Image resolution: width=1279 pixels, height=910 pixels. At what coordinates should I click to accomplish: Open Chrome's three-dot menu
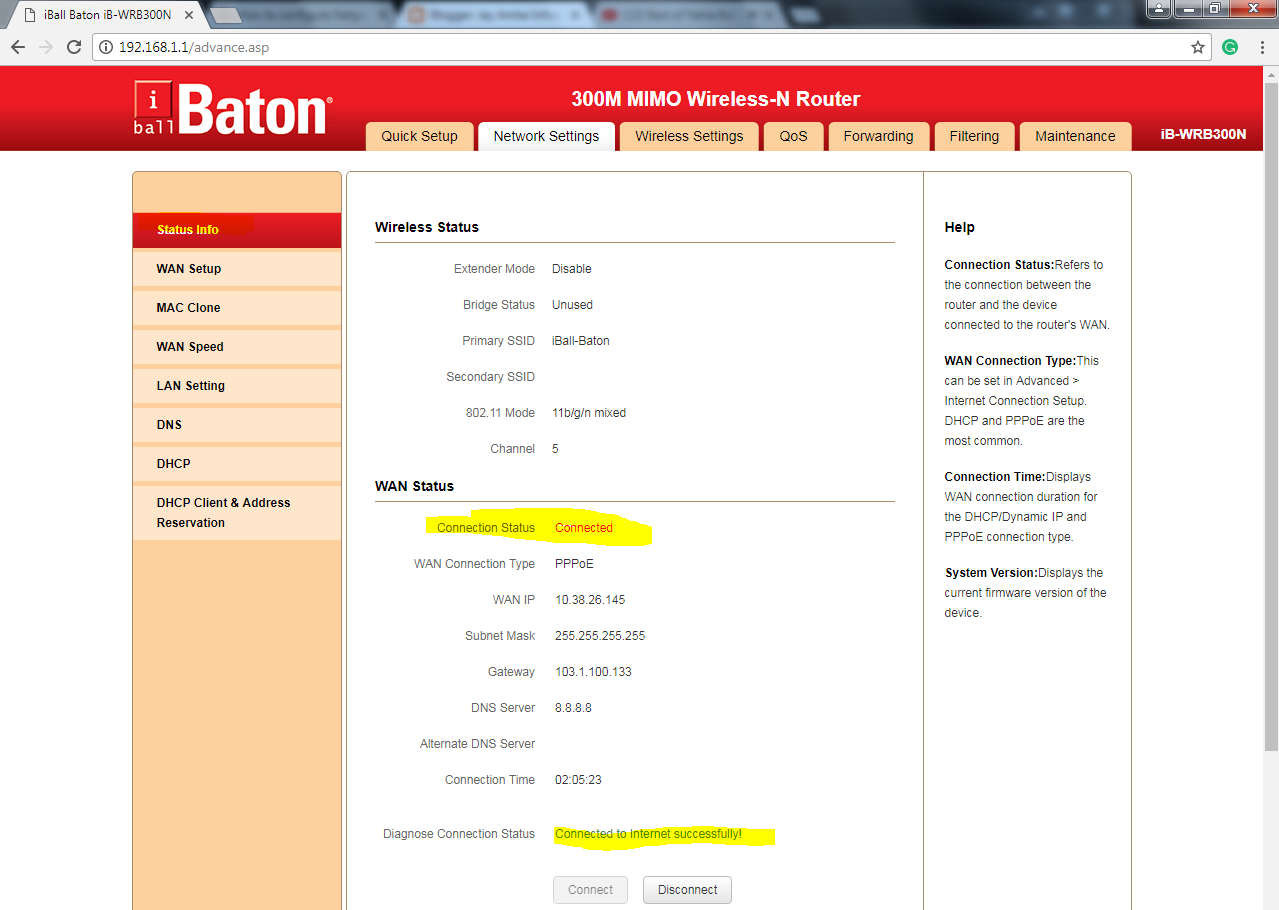[x=1262, y=46]
